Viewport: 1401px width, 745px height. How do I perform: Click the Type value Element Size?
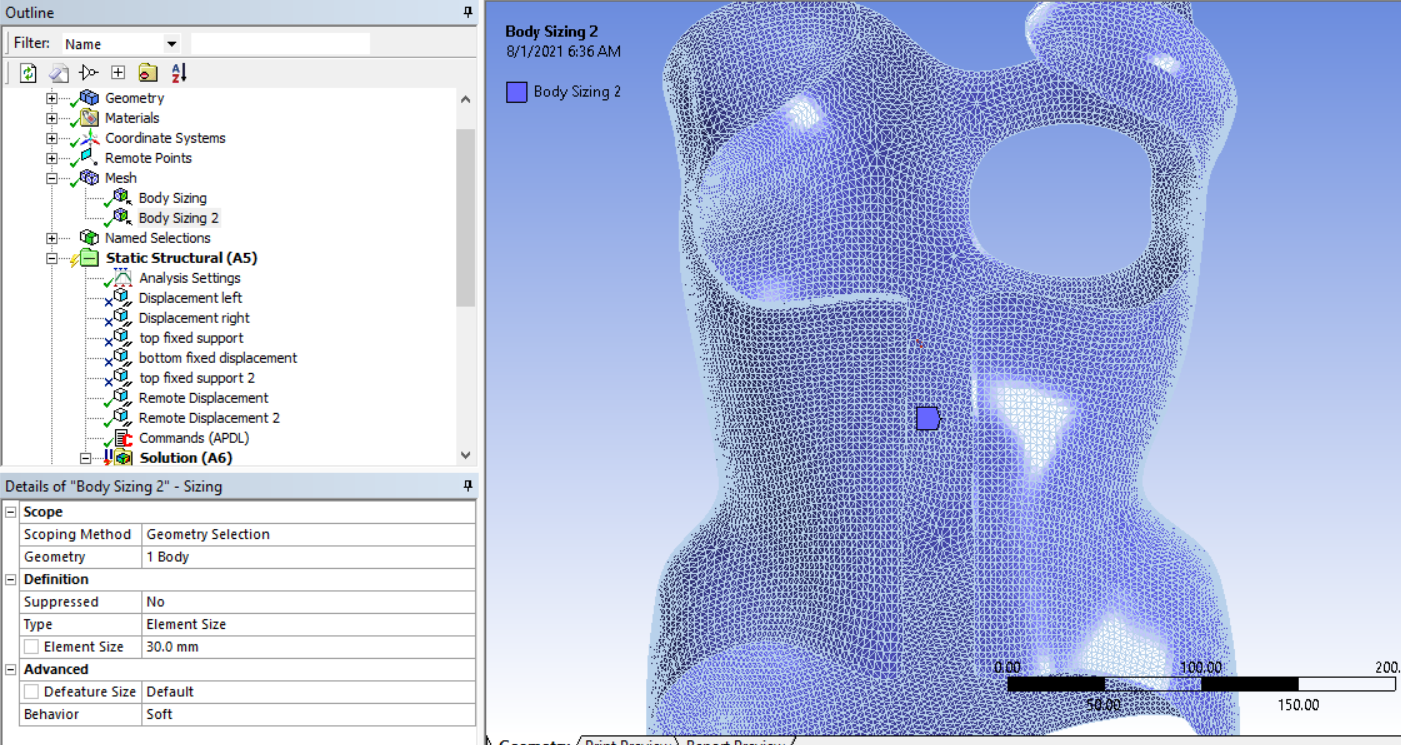click(309, 624)
